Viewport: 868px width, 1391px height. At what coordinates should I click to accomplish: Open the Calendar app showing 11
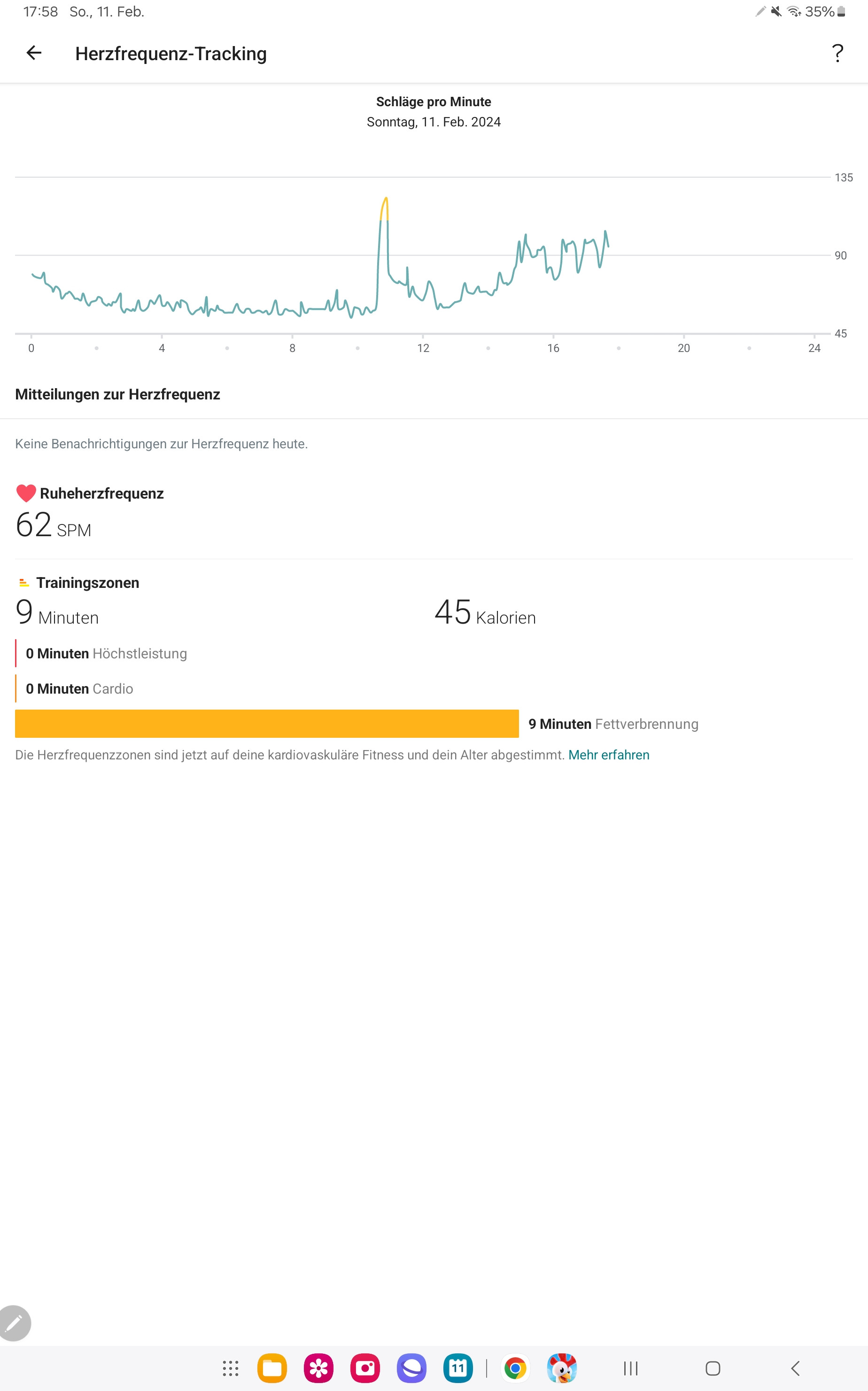(x=457, y=1368)
